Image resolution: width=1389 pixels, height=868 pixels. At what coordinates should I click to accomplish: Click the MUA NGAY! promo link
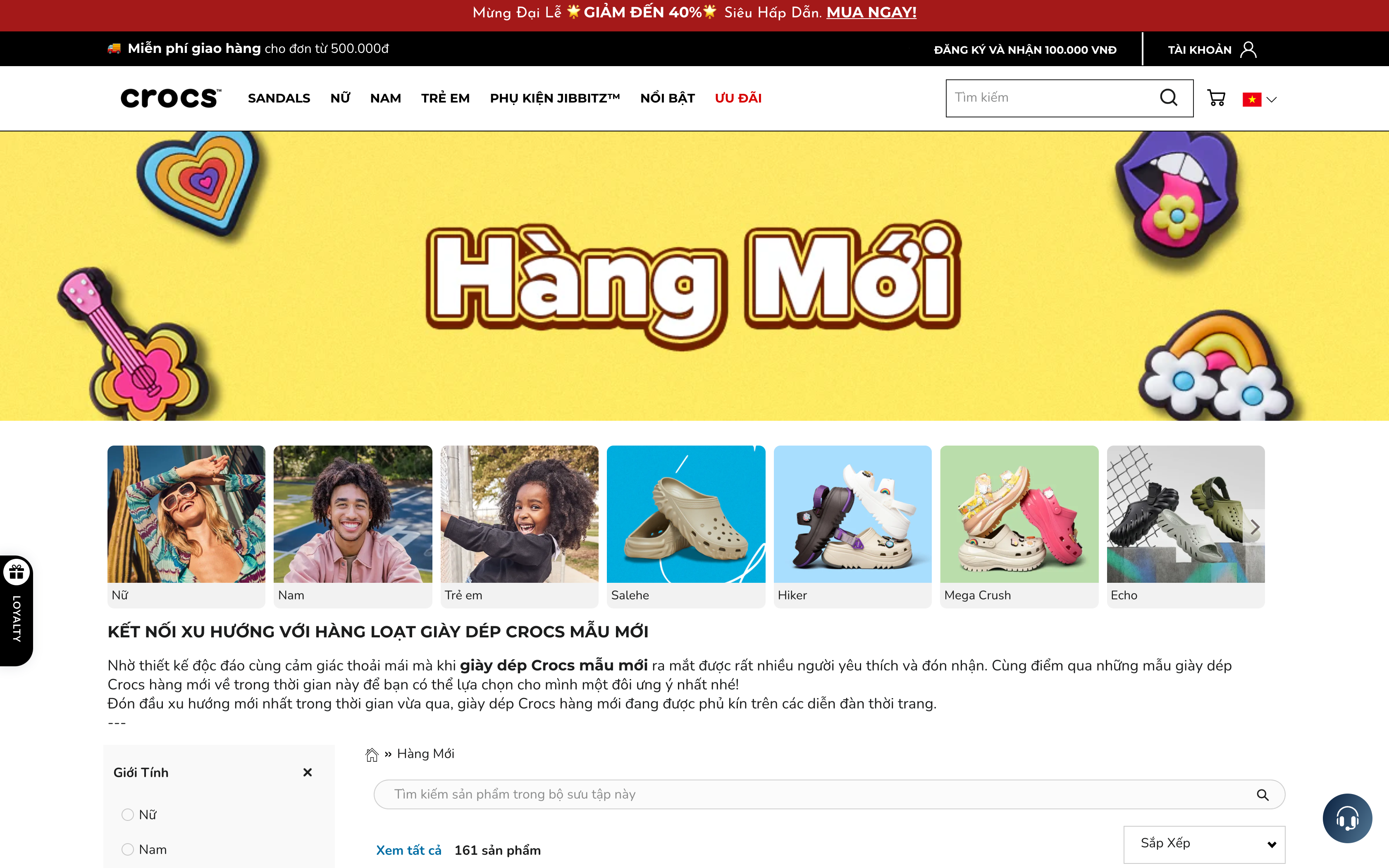tap(871, 12)
